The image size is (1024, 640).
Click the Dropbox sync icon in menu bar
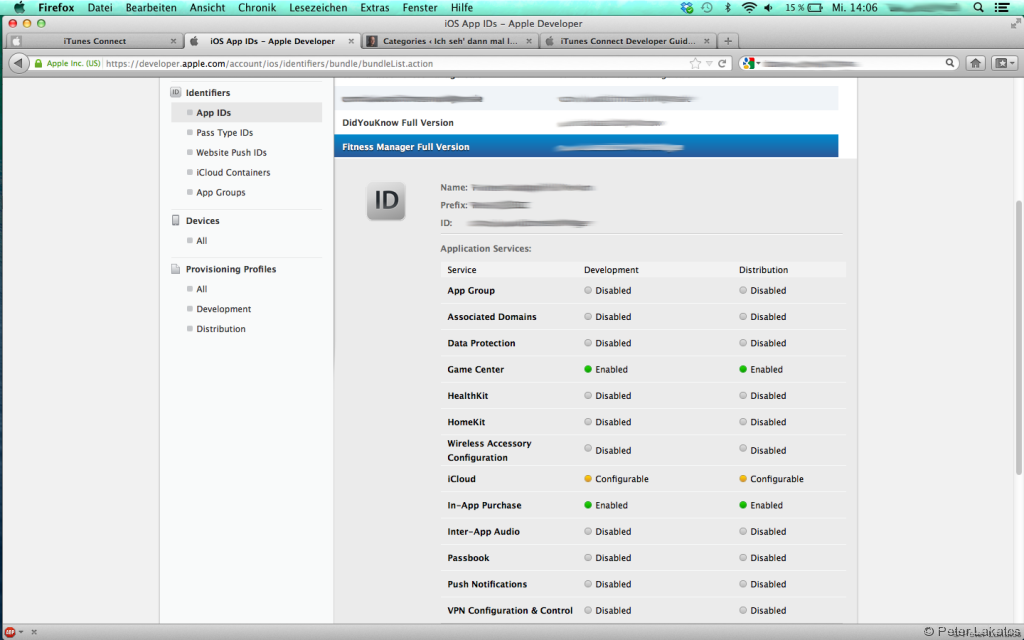(x=686, y=7)
